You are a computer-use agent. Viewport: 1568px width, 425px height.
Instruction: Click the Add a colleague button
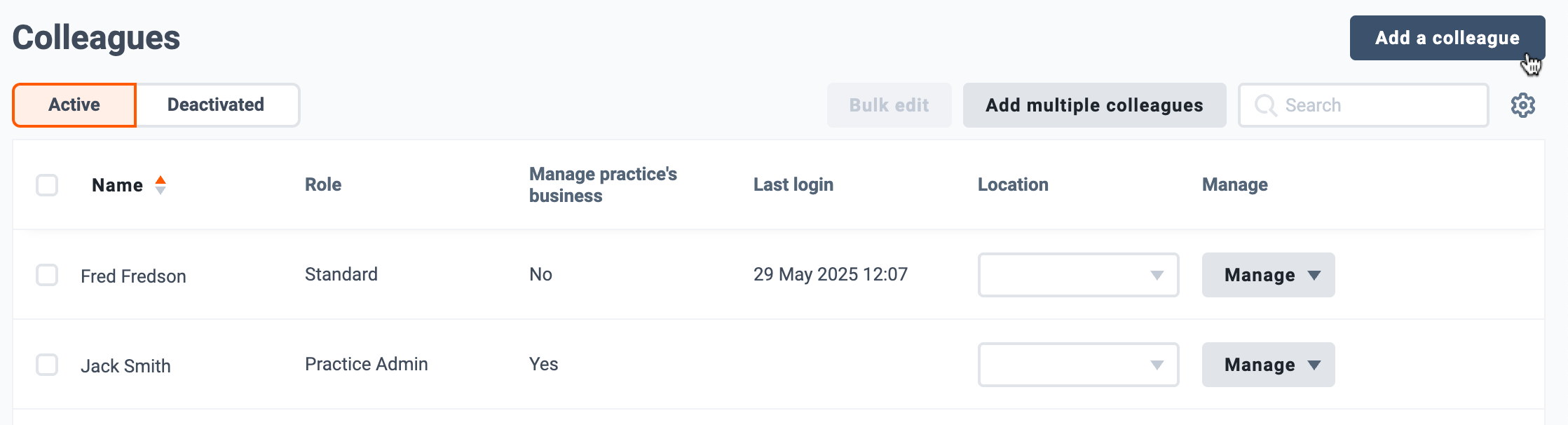(1447, 38)
